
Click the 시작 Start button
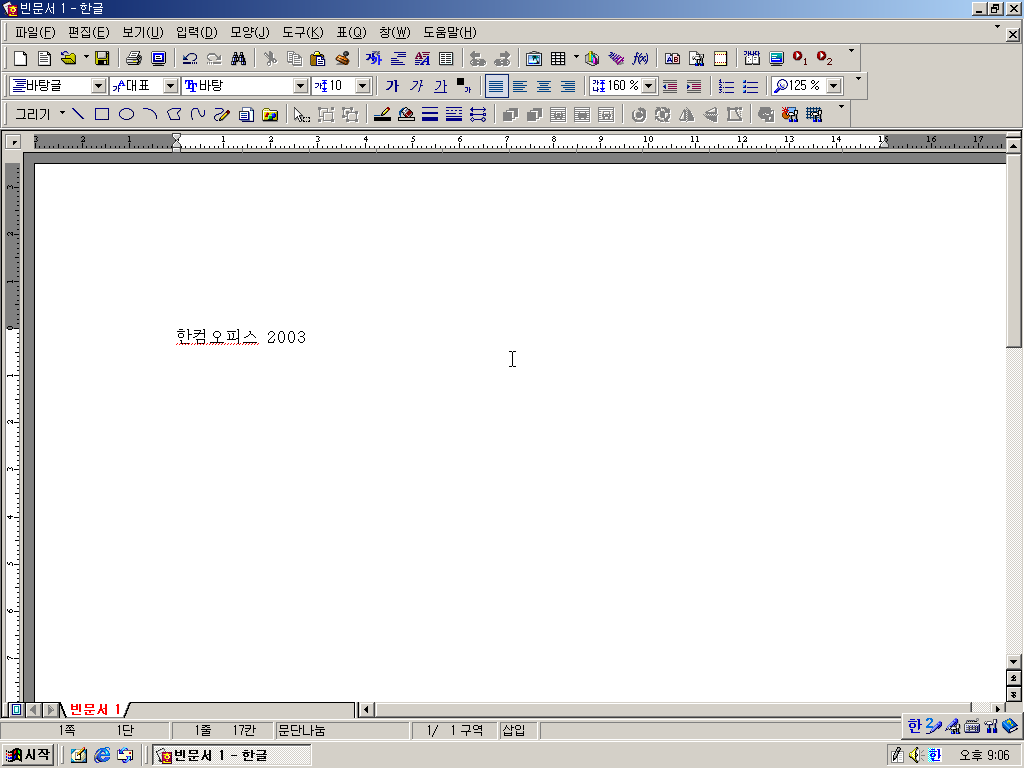pos(28,755)
